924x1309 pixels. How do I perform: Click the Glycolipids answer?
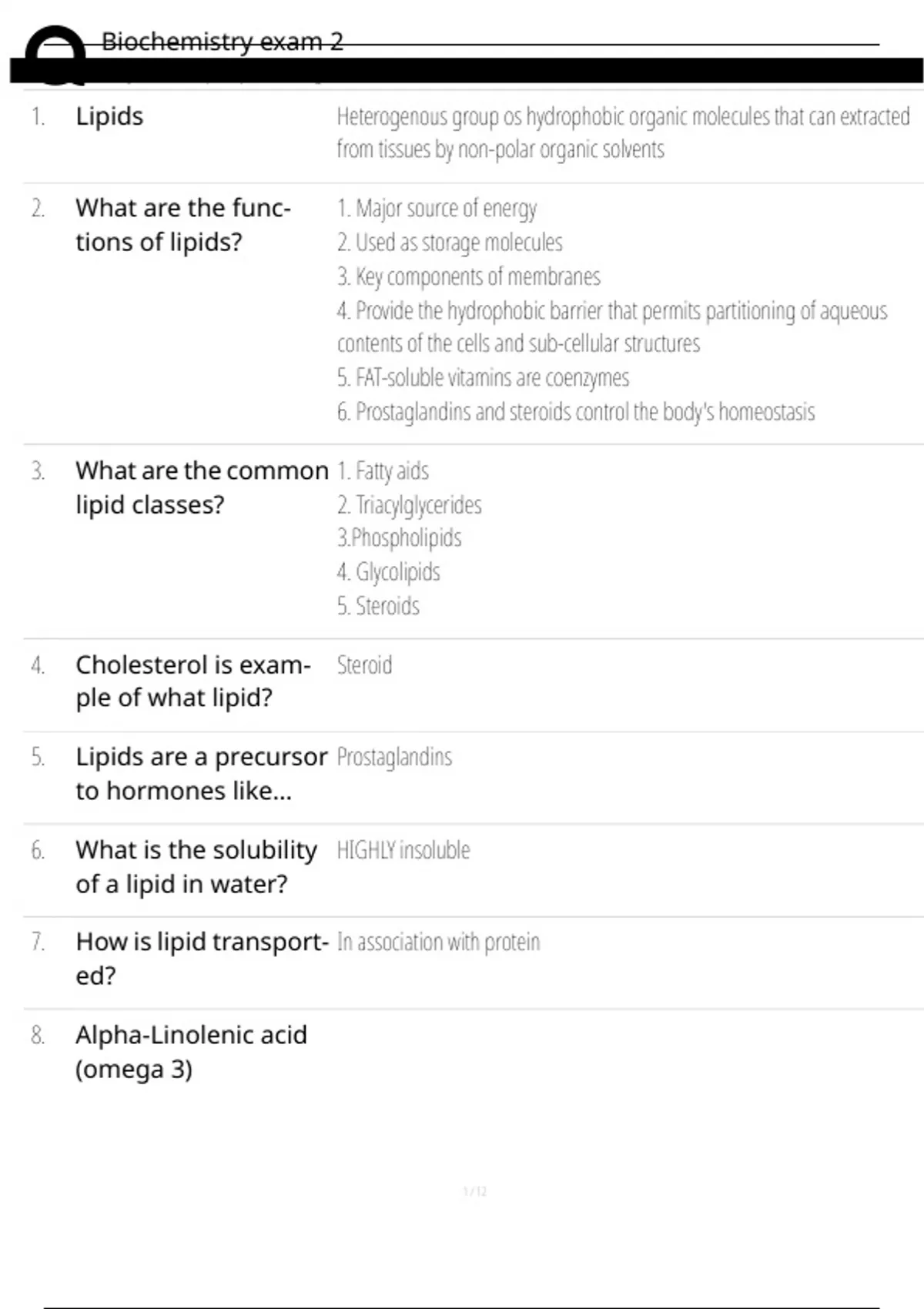click(388, 572)
